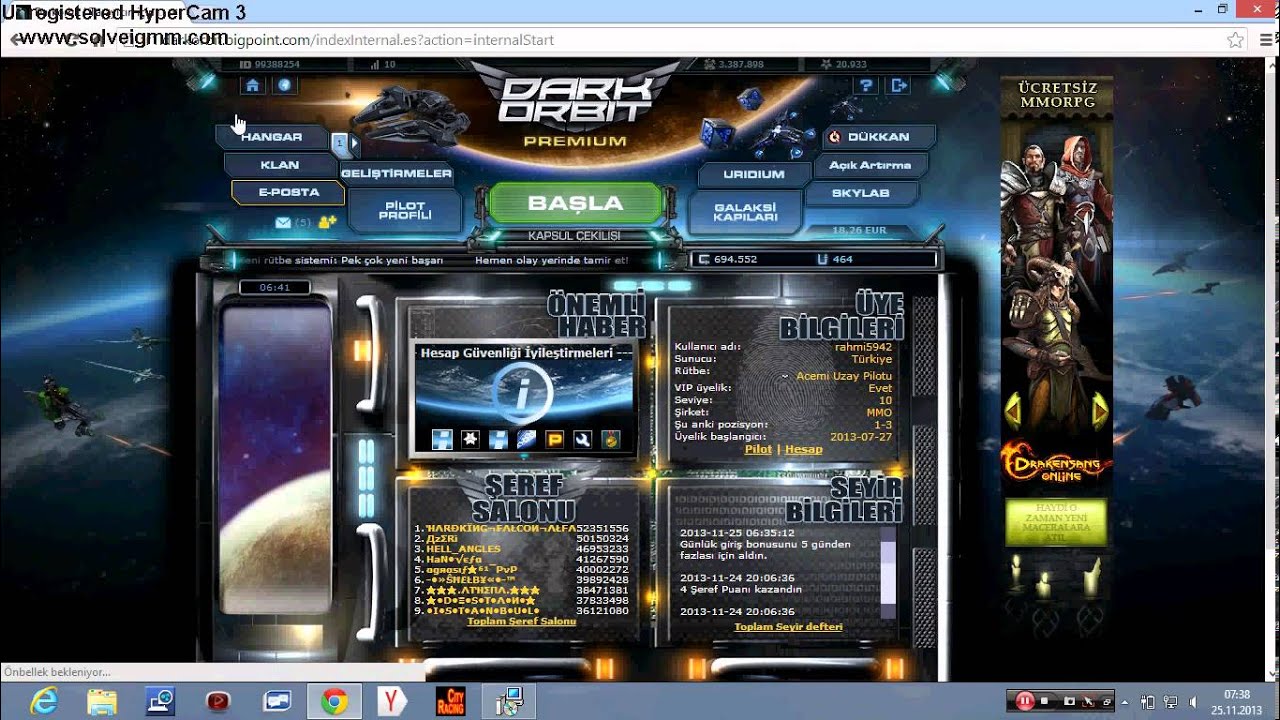1280x720 pixels.
Task: Click the 06:41 timer display
Action: (x=274, y=287)
